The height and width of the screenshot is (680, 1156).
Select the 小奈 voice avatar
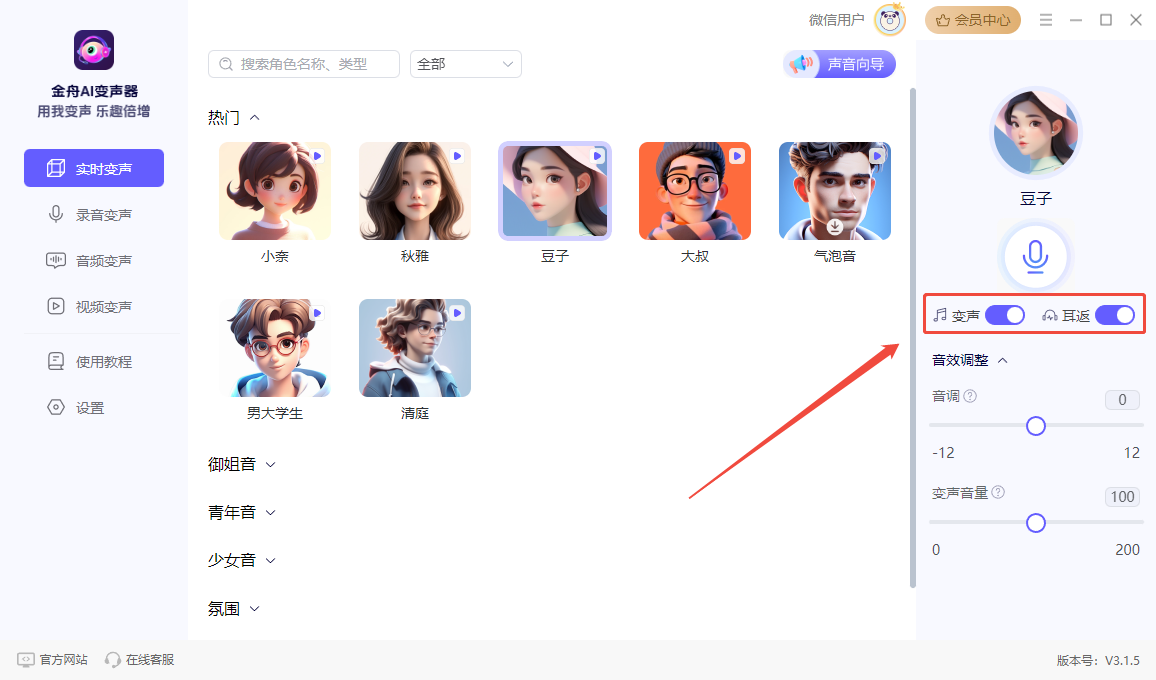pos(274,191)
